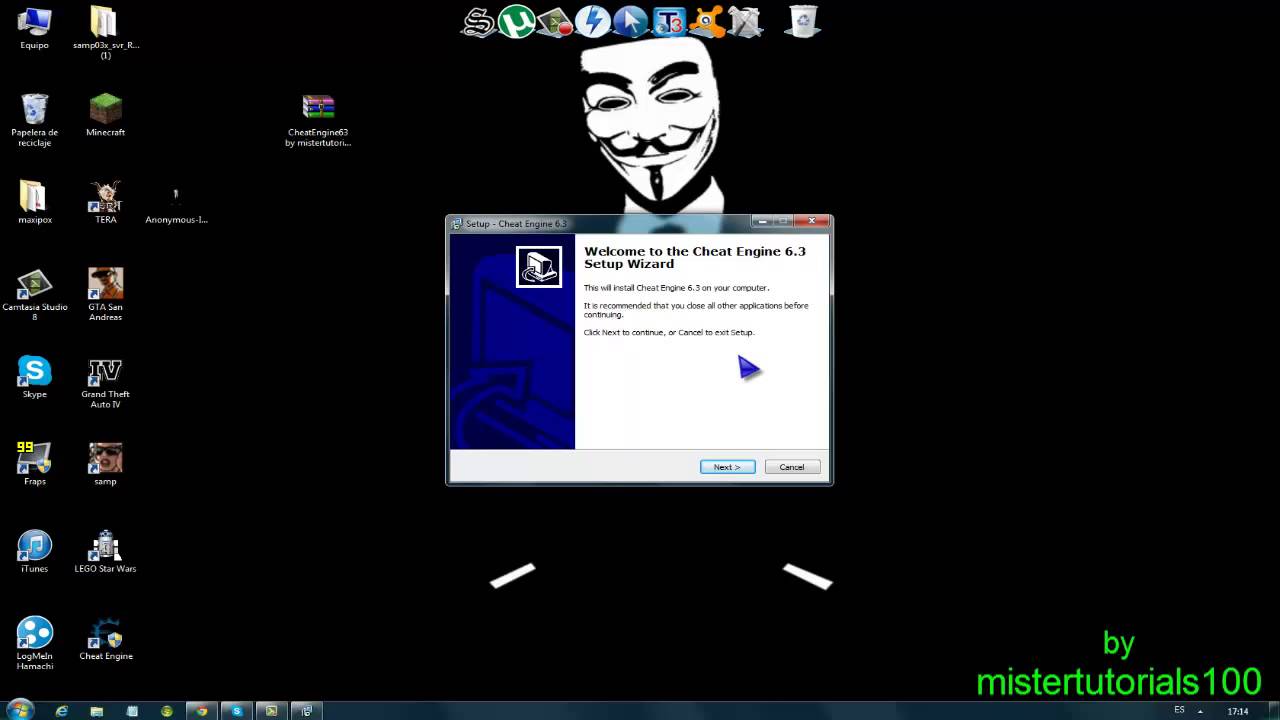Select the Anonymous-1 desktop file
The height and width of the screenshot is (720, 1280).
click(x=176, y=205)
